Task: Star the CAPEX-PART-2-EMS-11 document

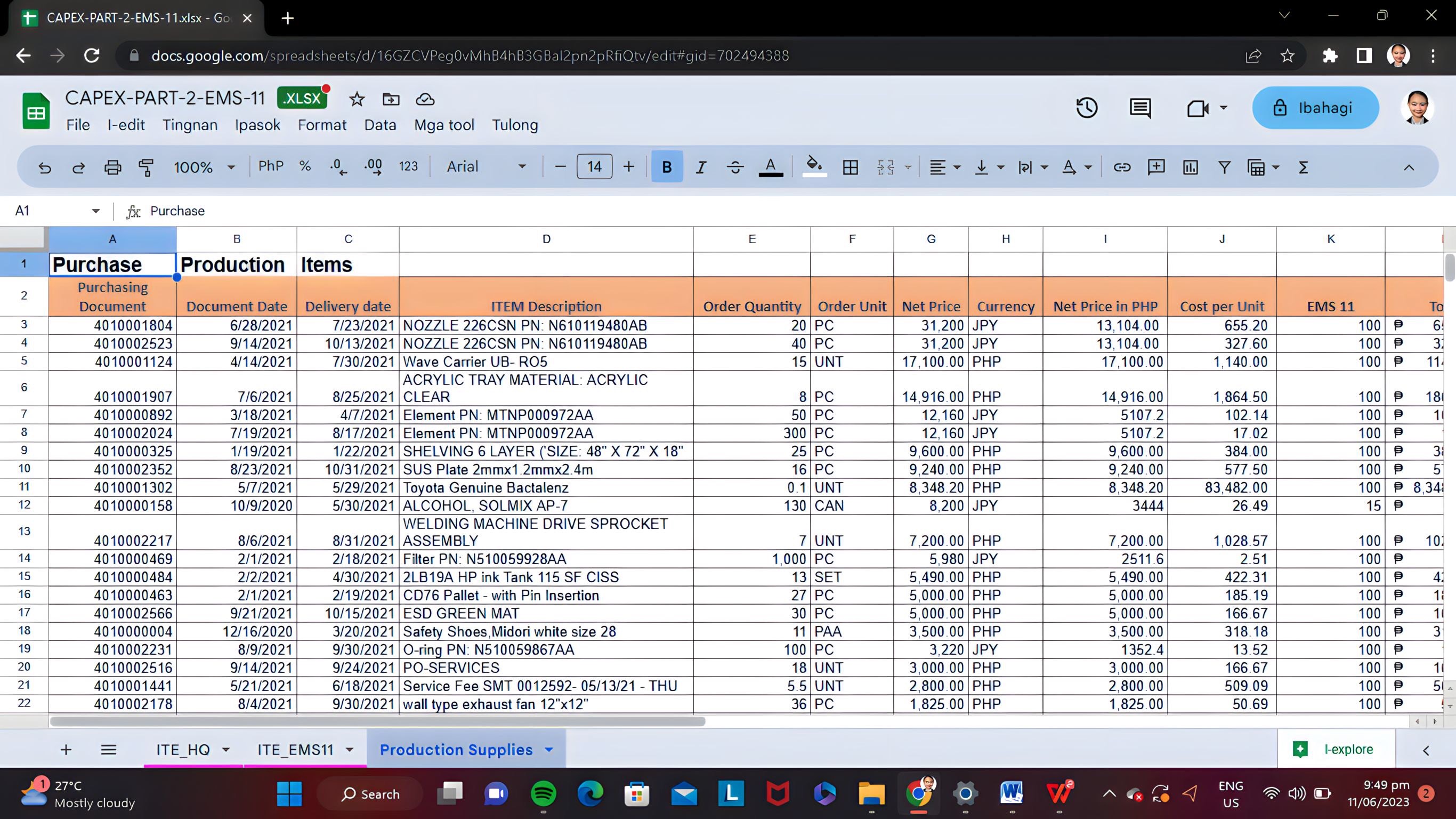Action: (357, 100)
